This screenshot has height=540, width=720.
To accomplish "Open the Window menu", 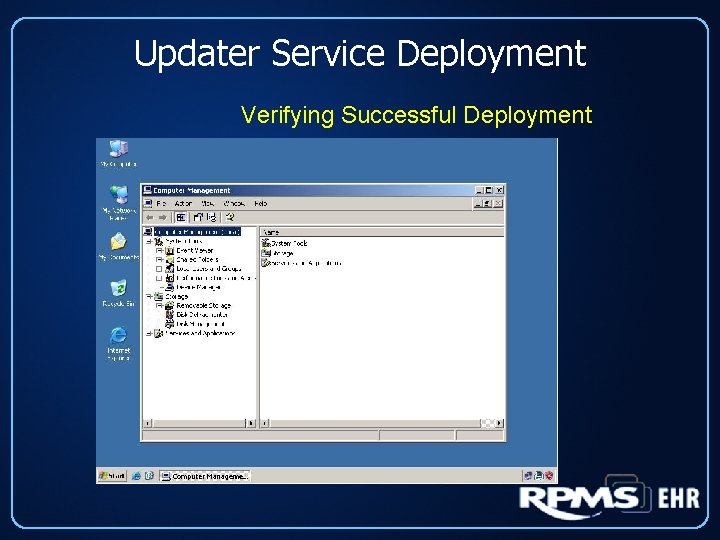I will click(x=234, y=203).
